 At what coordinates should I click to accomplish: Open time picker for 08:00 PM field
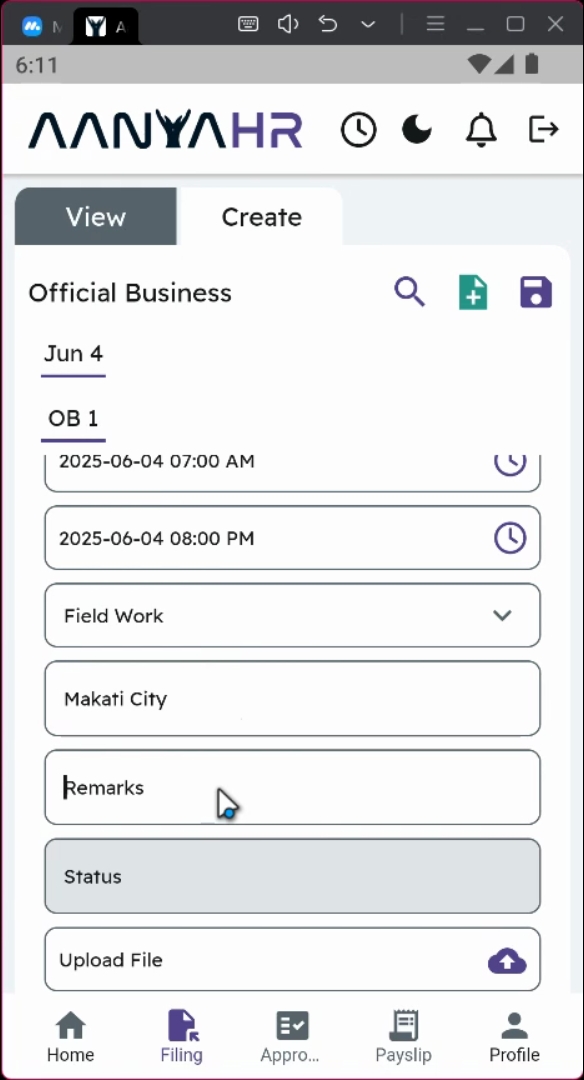click(x=510, y=538)
